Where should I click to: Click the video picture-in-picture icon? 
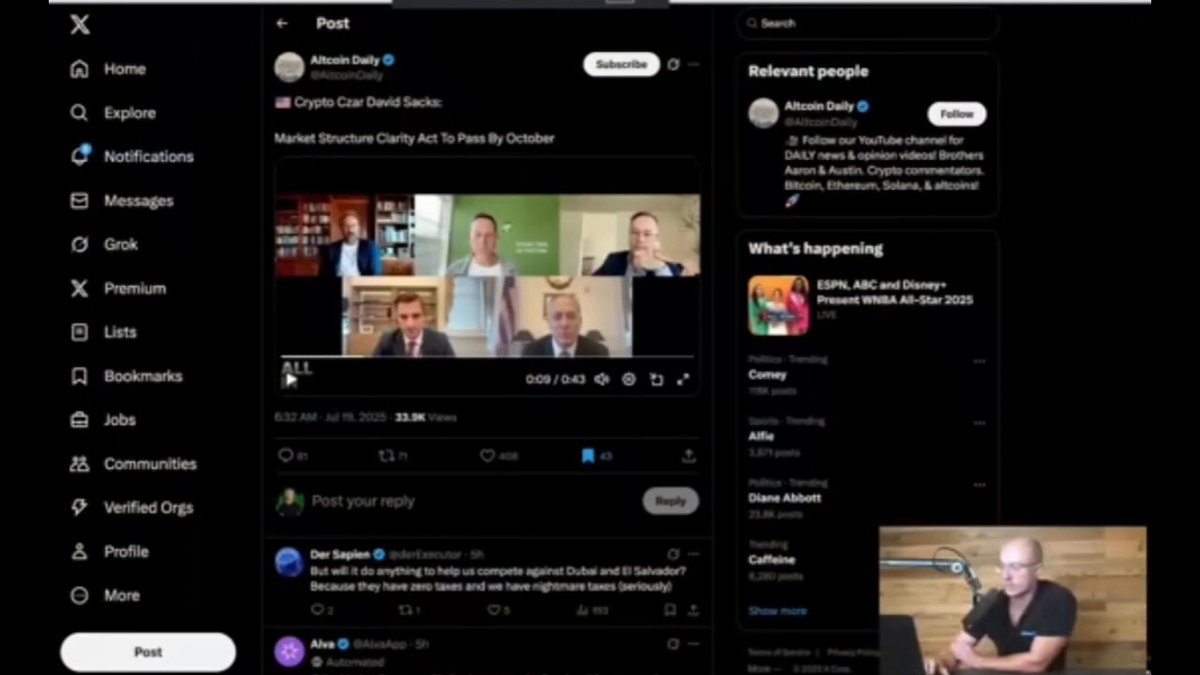pos(656,379)
